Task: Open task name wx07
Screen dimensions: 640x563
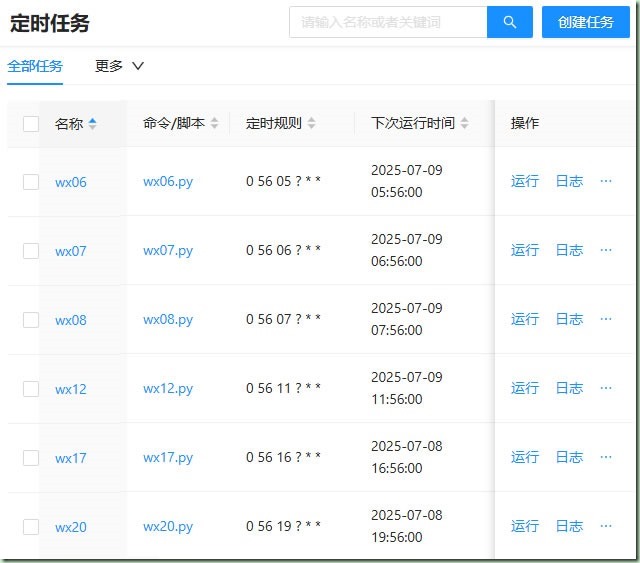Action: coord(71,251)
